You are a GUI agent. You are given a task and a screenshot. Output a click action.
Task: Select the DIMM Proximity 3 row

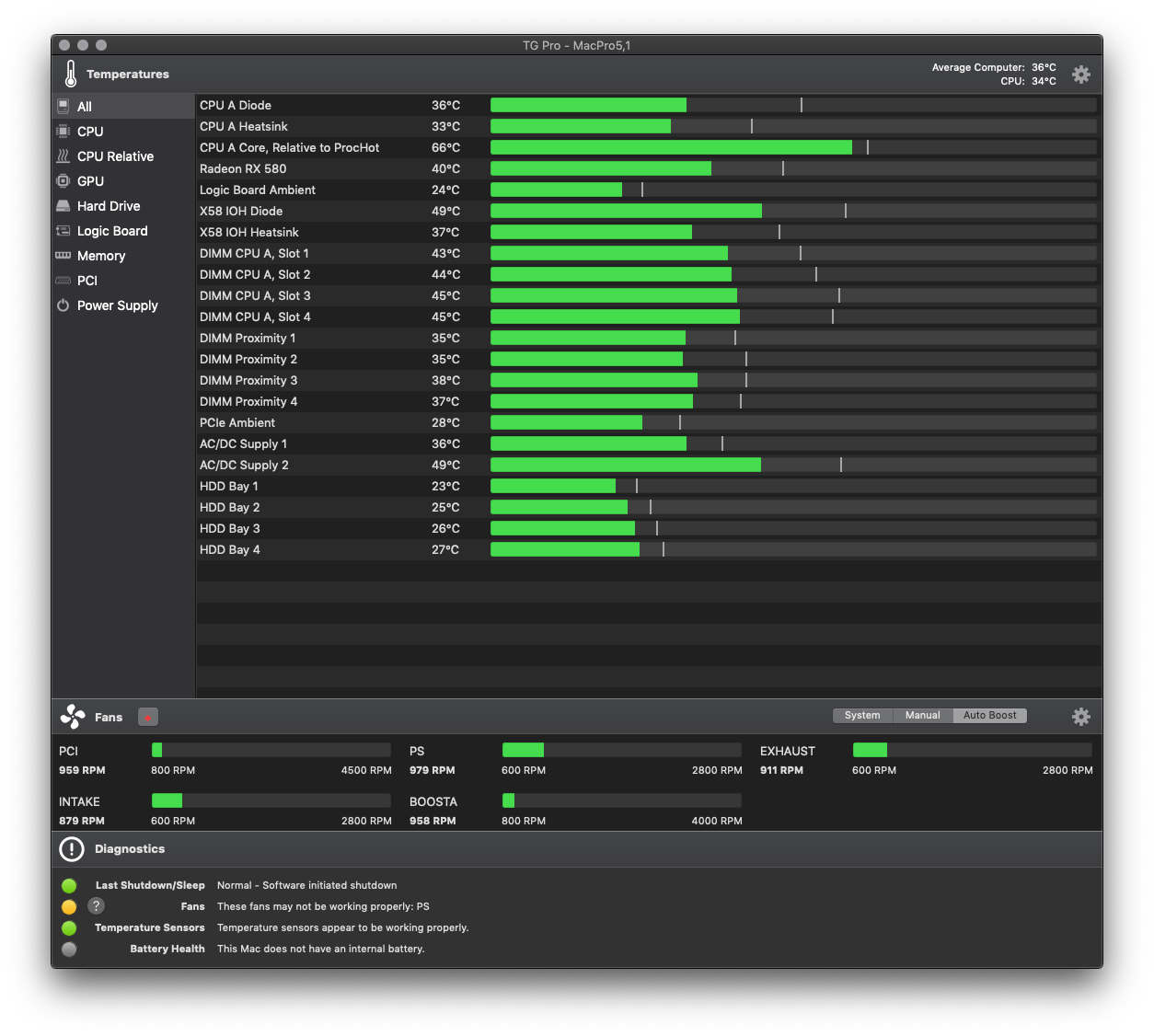649,380
